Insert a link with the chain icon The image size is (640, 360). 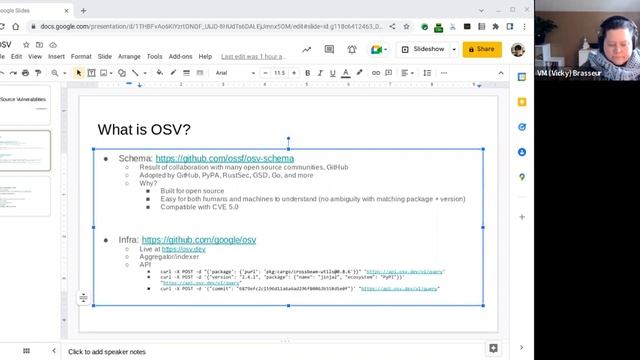(x=376, y=73)
